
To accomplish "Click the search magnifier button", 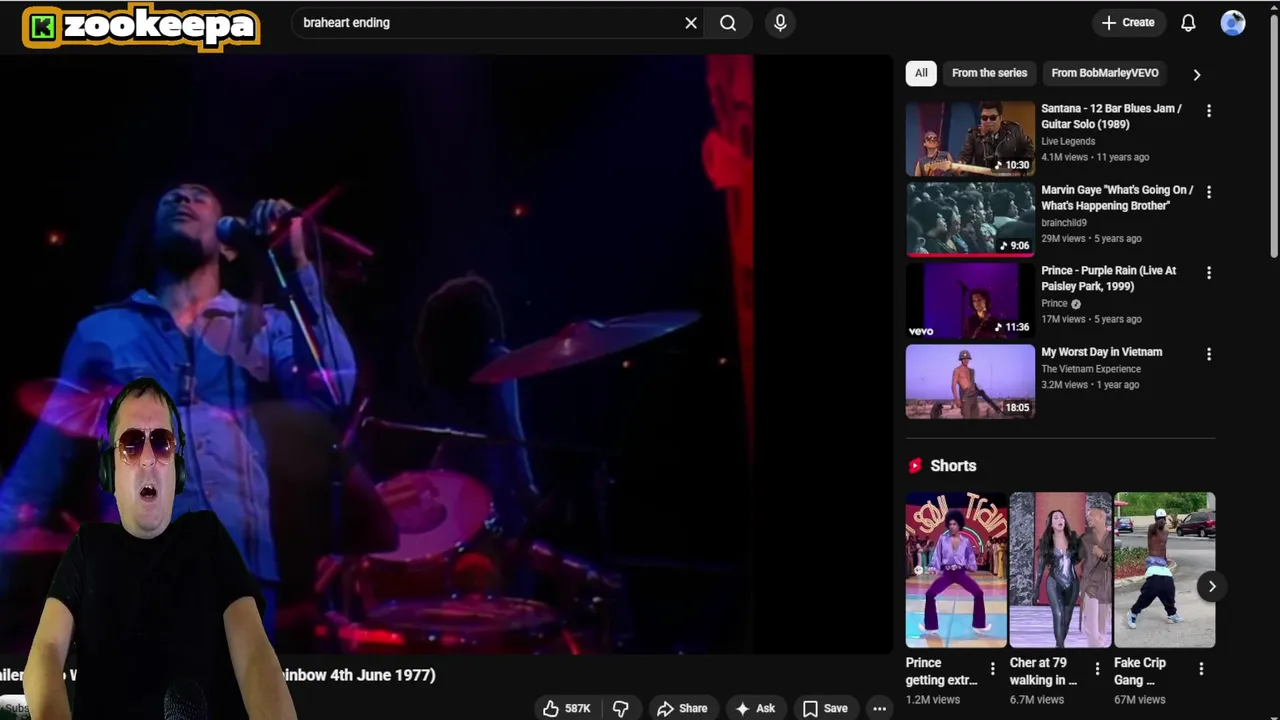I will 728,22.
